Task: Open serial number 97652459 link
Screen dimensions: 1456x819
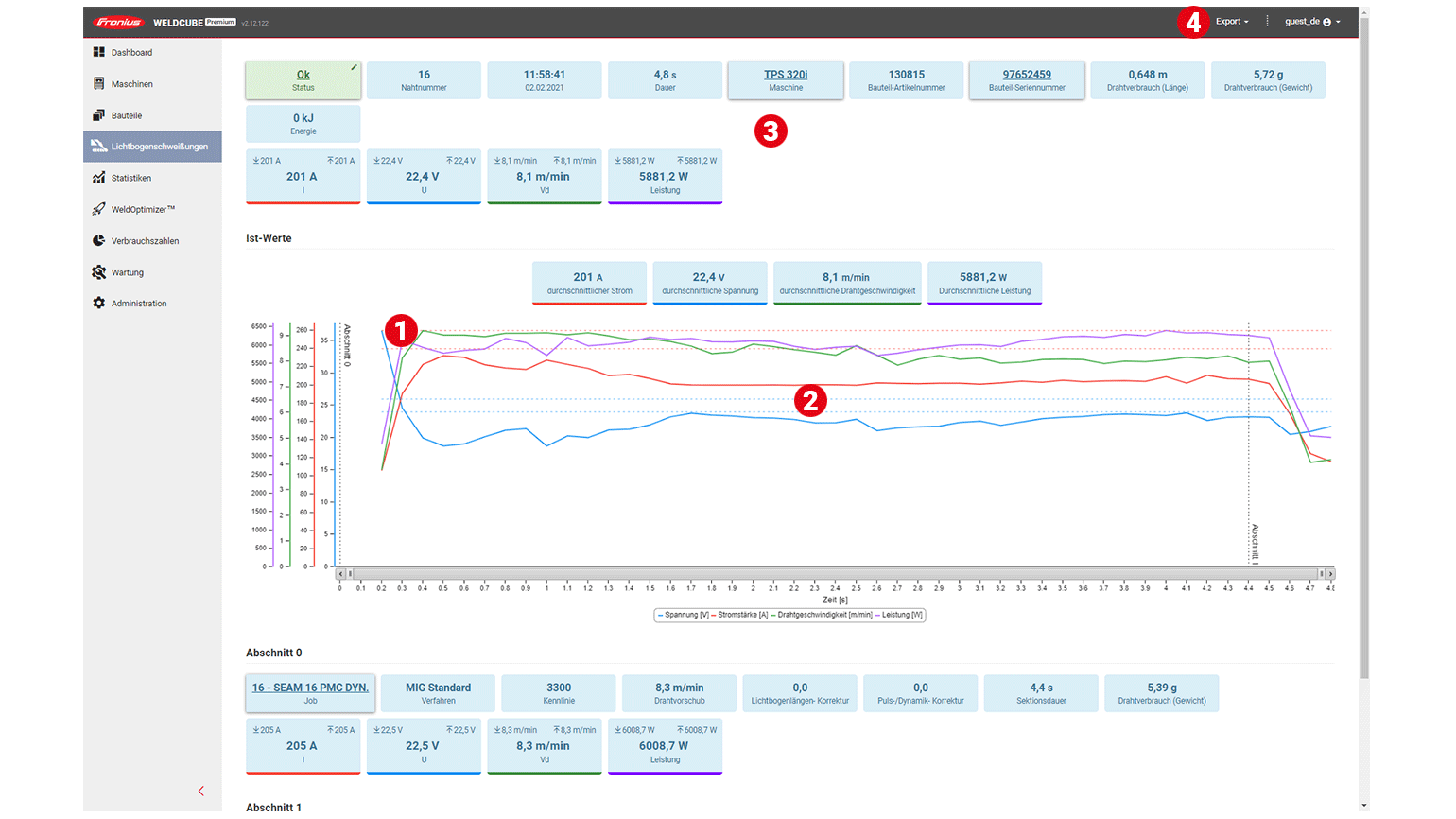Action: (1027, 75)
